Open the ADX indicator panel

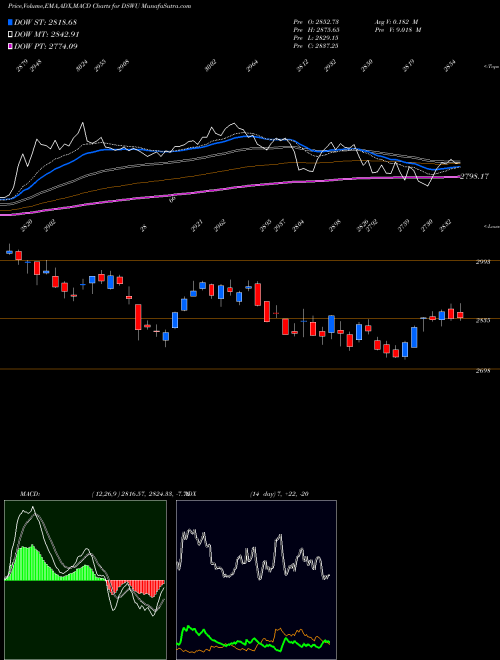pyautogui.click(x=256, y=580)
